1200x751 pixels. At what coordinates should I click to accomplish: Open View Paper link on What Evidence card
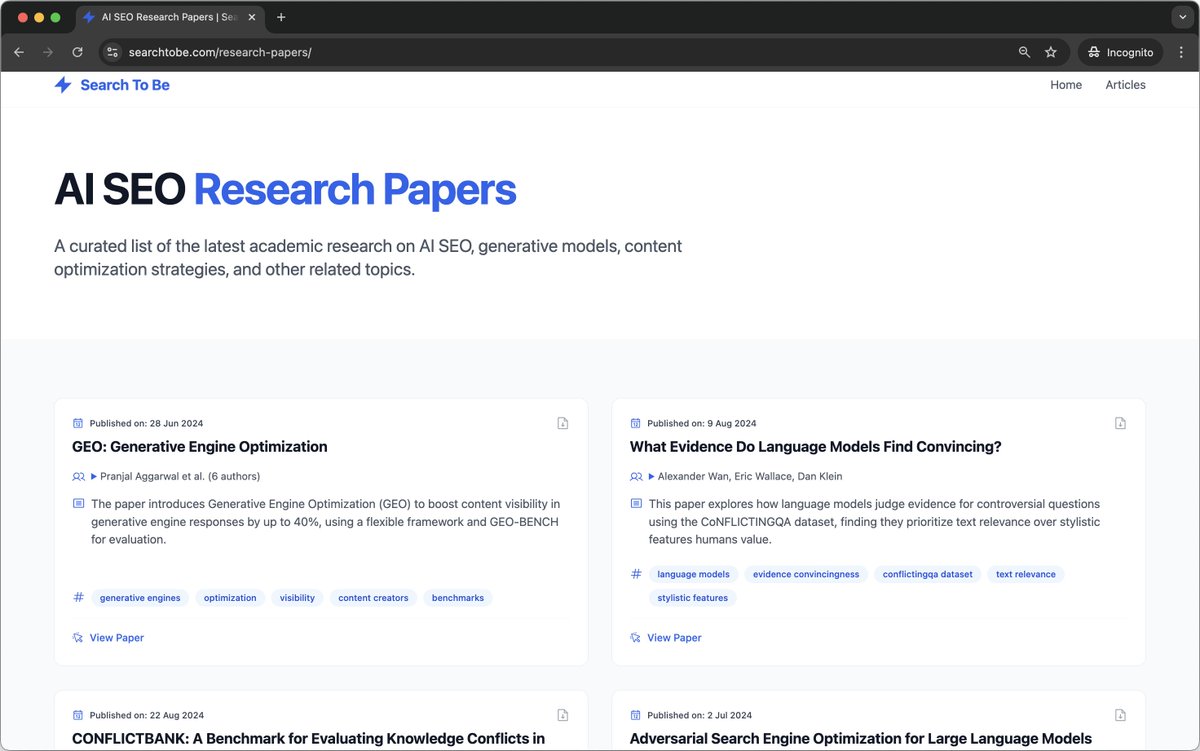pyautogui.click(x=674, y=638)
